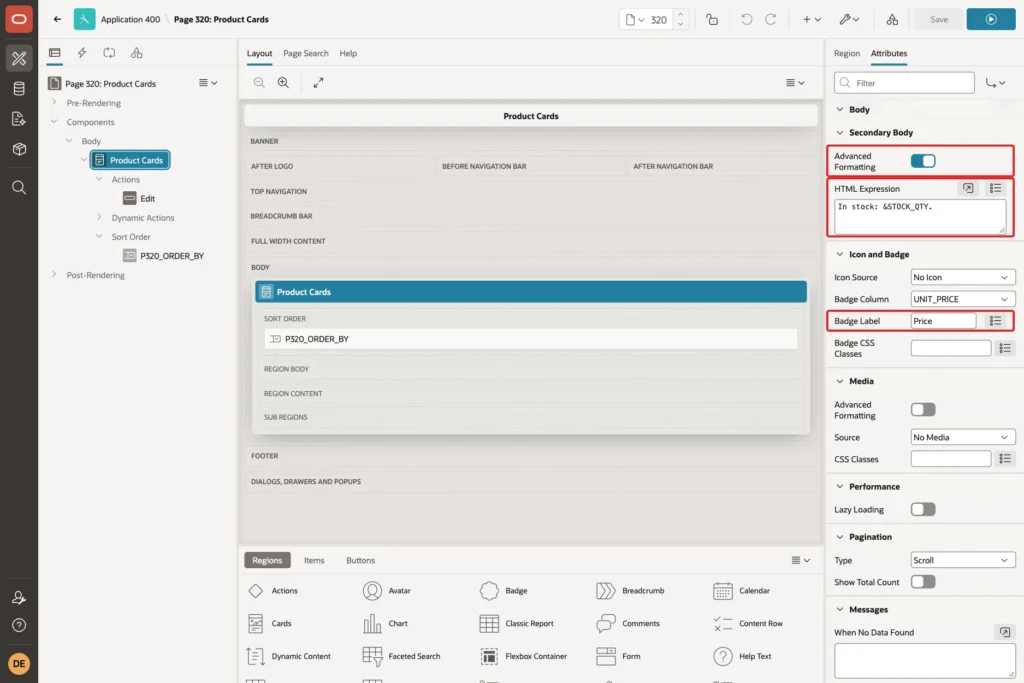Open list picker beside Media CSS Classes
Screen dimensions: 1024x683
pos(1005,459)
